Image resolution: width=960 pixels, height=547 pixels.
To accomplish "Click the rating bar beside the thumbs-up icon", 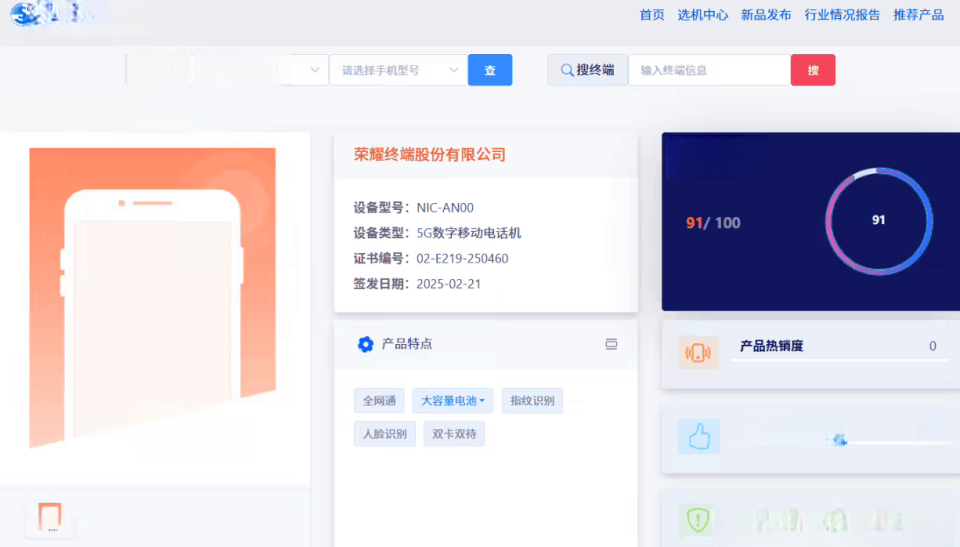I will pos(842,441).
